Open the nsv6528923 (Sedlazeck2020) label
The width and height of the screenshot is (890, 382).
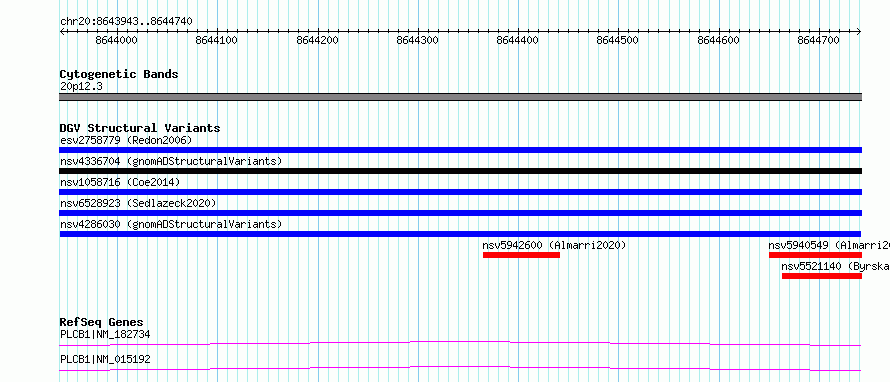(138, 203)
